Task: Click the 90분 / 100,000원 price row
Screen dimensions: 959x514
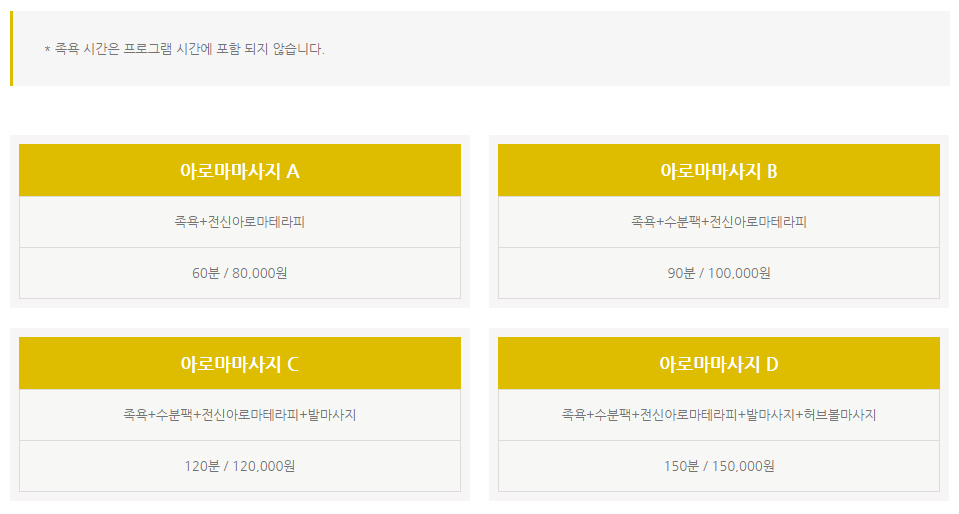Action: pyautogui.click(x=719, y=273)
